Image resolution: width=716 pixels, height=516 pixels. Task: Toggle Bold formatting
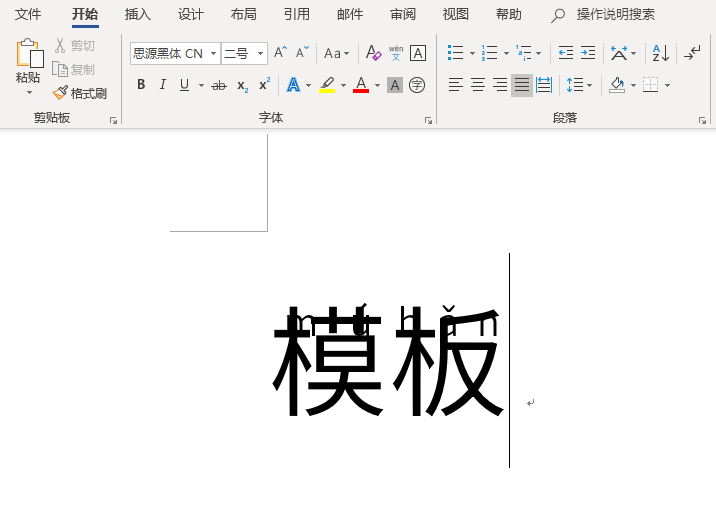point(141,85)
